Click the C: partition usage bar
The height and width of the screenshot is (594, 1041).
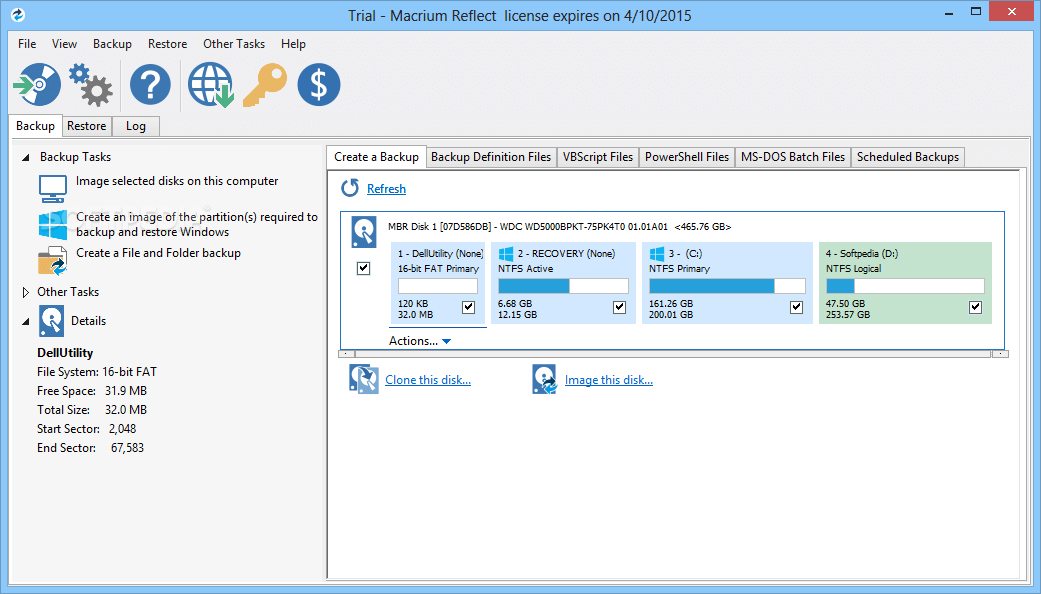[x=727, y=286]
